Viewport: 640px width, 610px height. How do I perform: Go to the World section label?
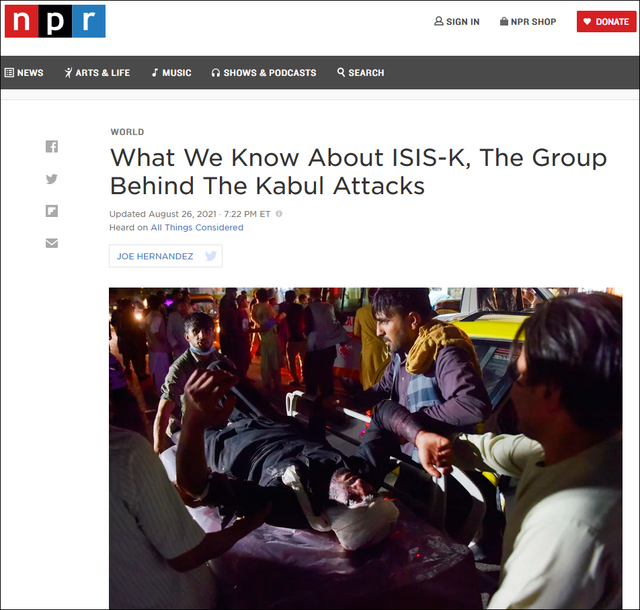click(x=127, y=132)
